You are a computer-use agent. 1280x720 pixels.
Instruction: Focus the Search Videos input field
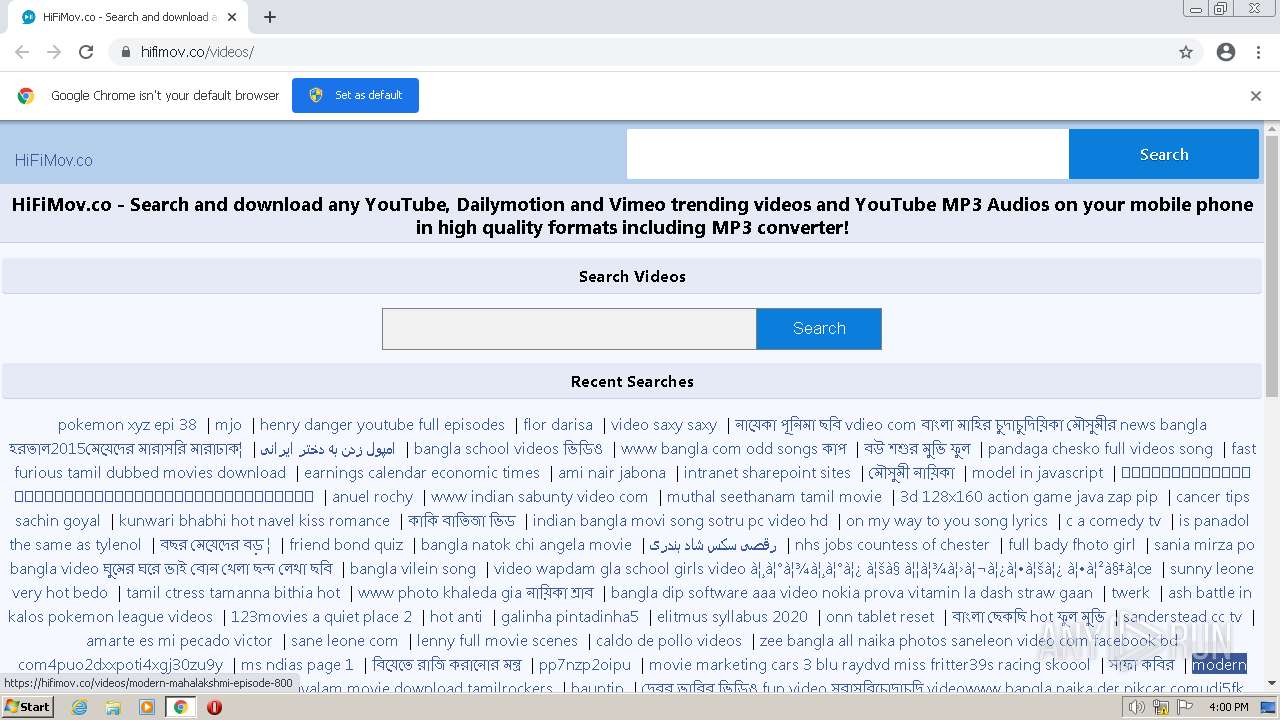(569, 329)
